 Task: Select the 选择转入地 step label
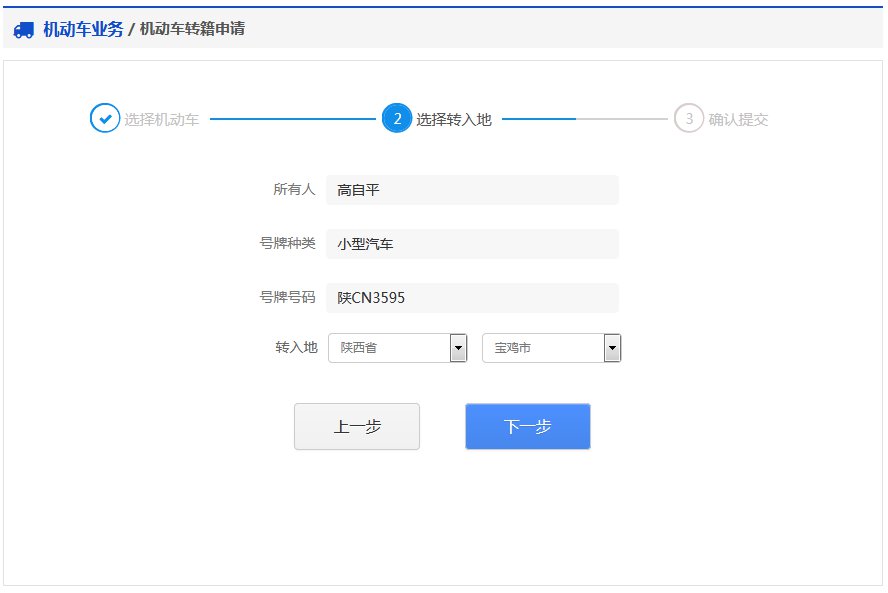coord(453,119)
